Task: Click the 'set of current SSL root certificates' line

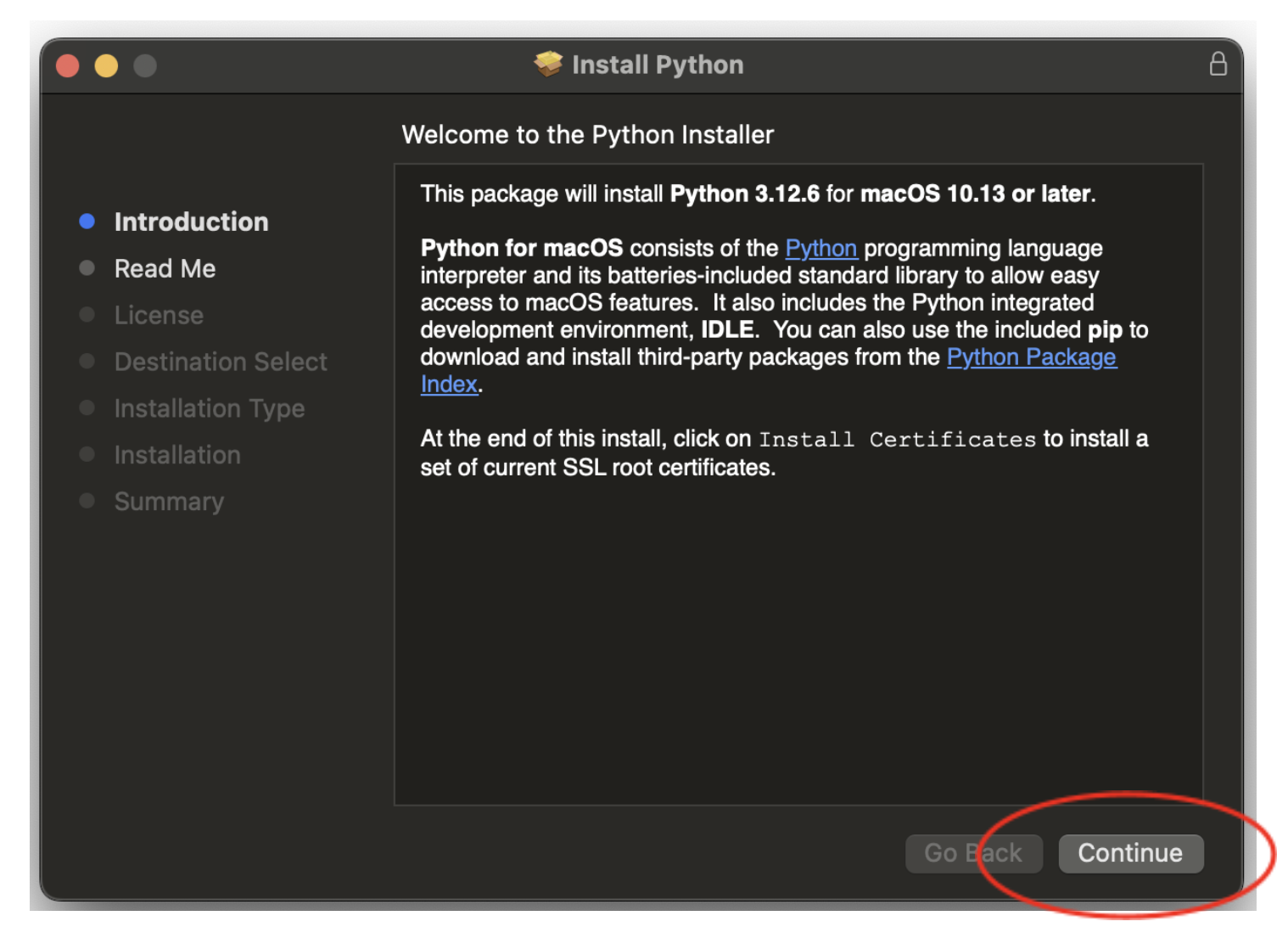Action: 597,468
